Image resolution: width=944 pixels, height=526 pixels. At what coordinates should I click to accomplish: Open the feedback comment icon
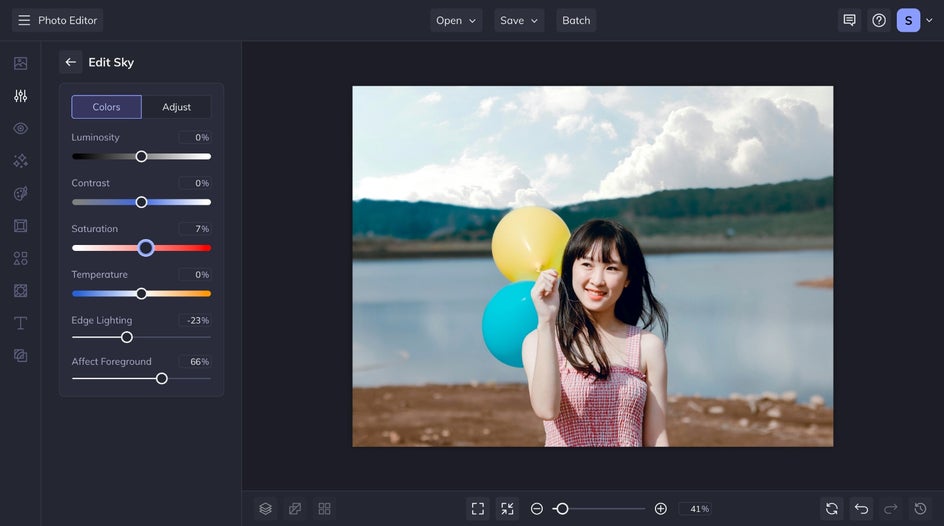(849, 20)
